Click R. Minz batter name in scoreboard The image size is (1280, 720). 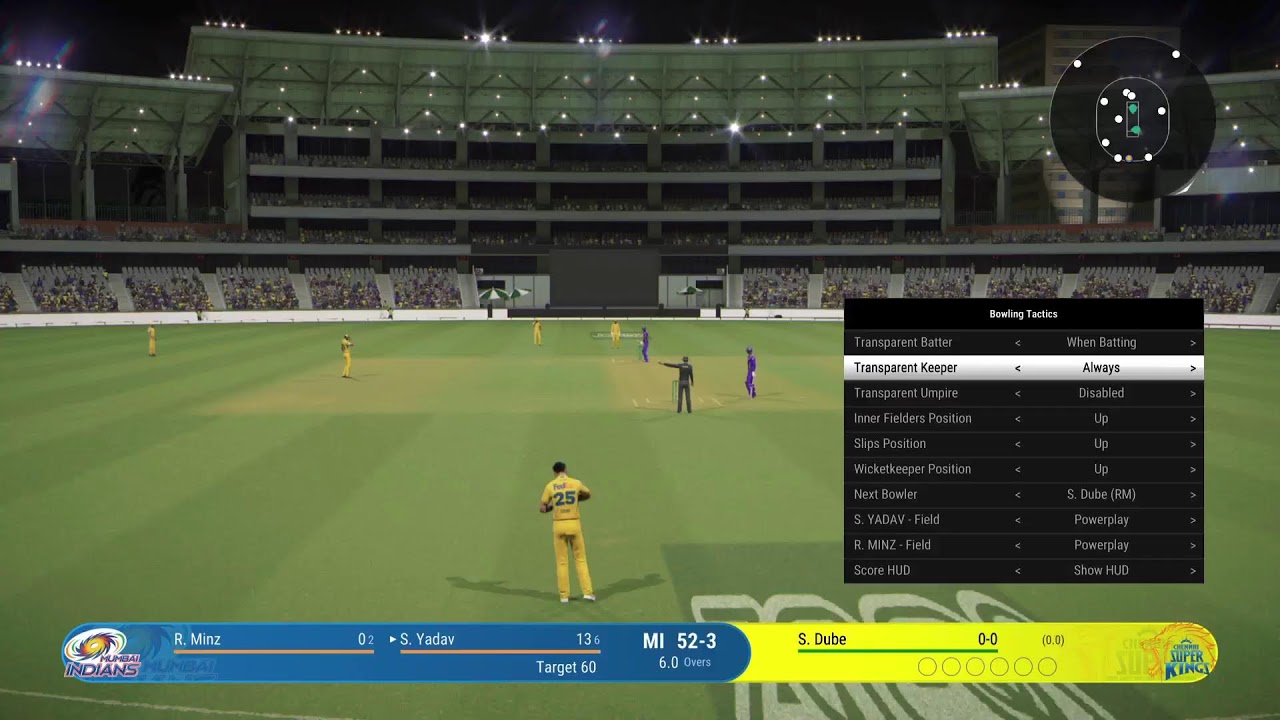pos(197,639)
